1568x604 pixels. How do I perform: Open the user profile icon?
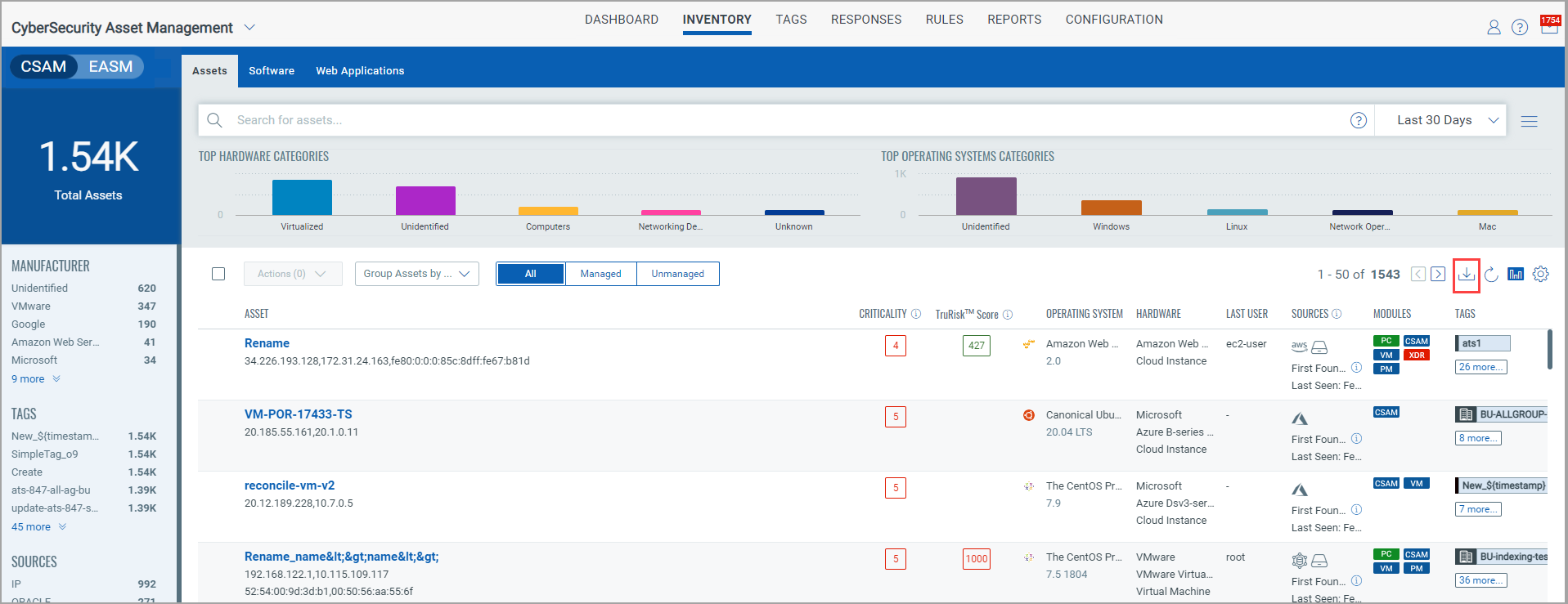(x=1494, y=27)
